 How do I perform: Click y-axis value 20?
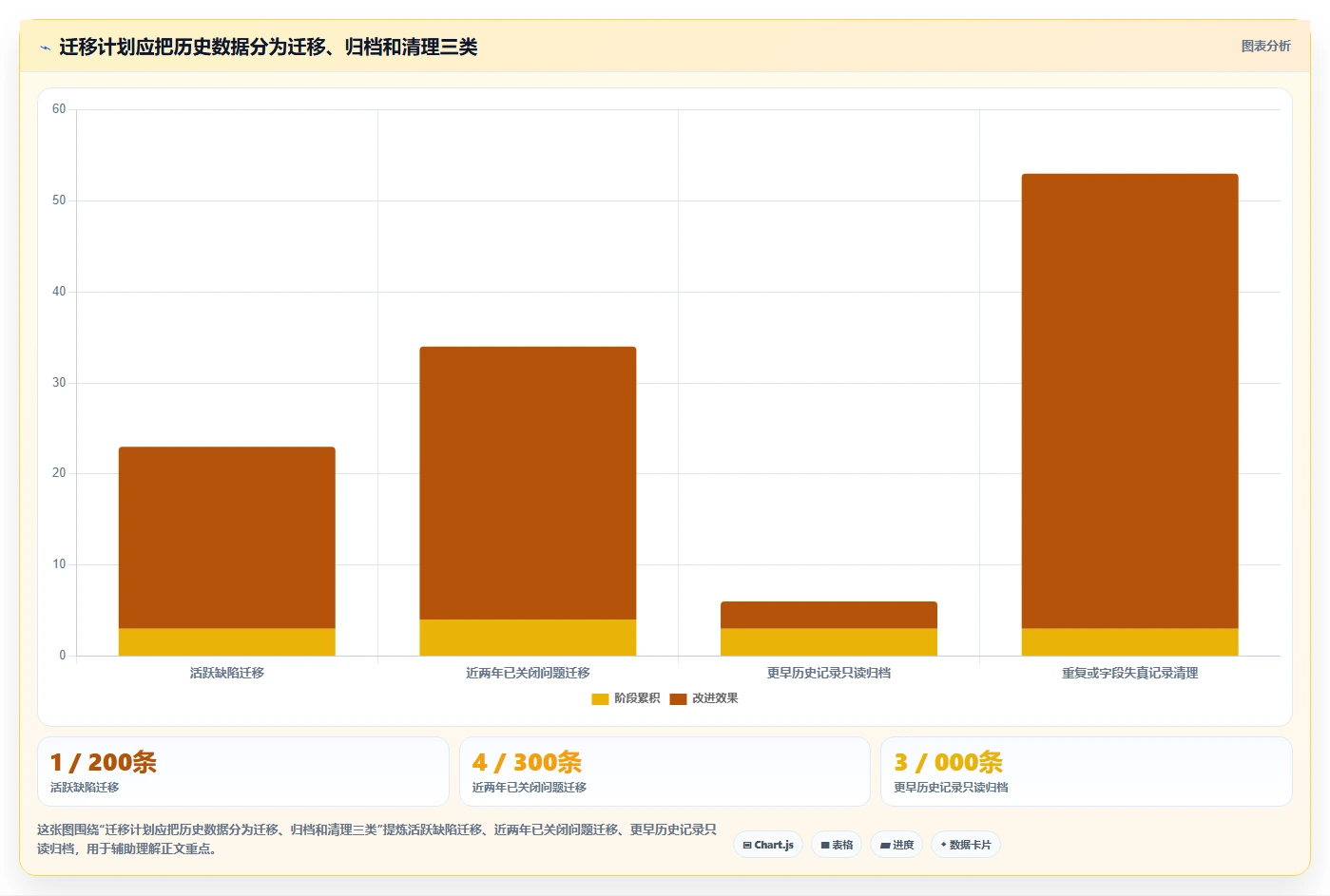(59, 473)
